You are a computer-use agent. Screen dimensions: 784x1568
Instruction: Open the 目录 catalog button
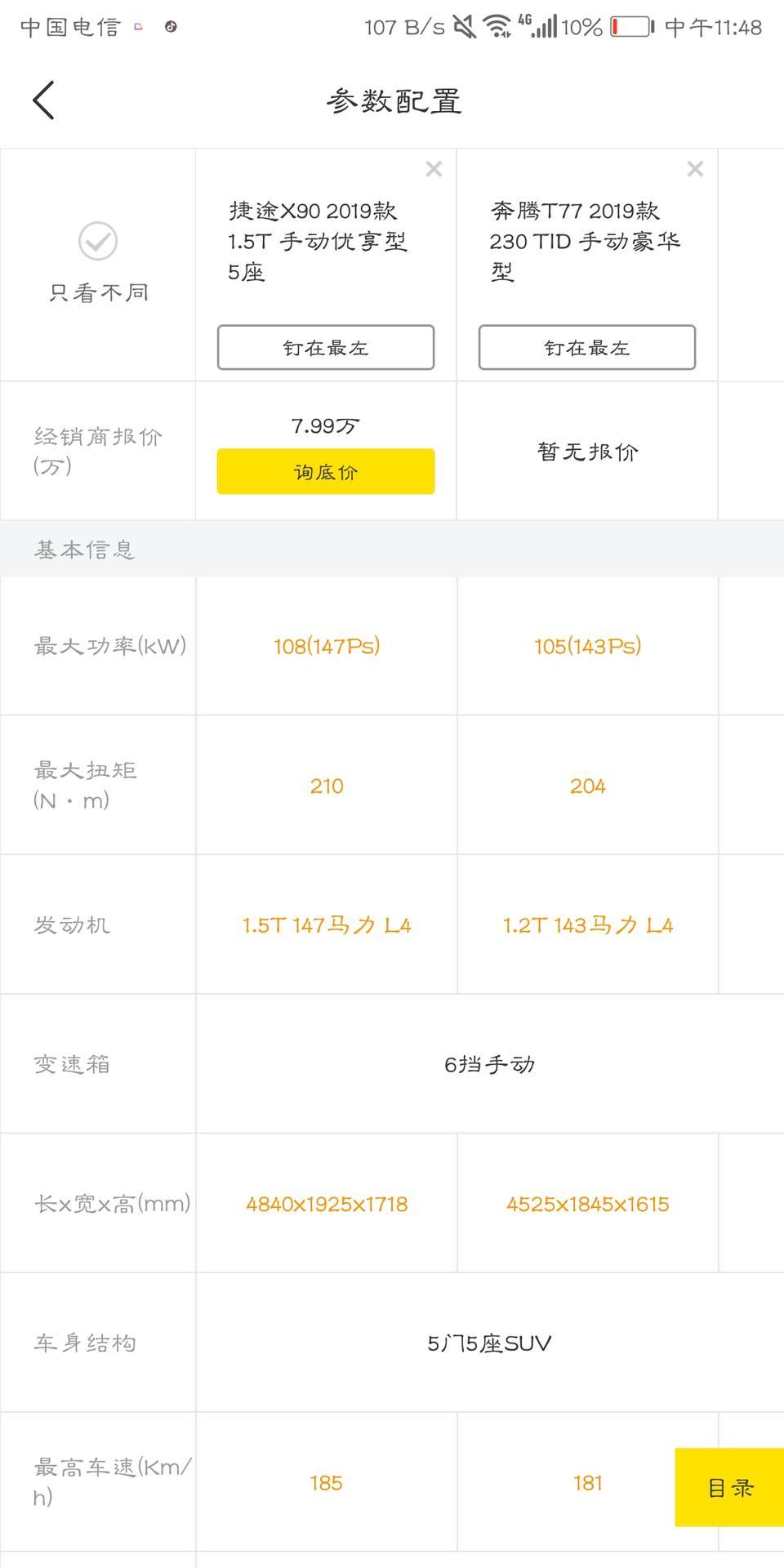pyautogui.click(x=729, y=1488)
